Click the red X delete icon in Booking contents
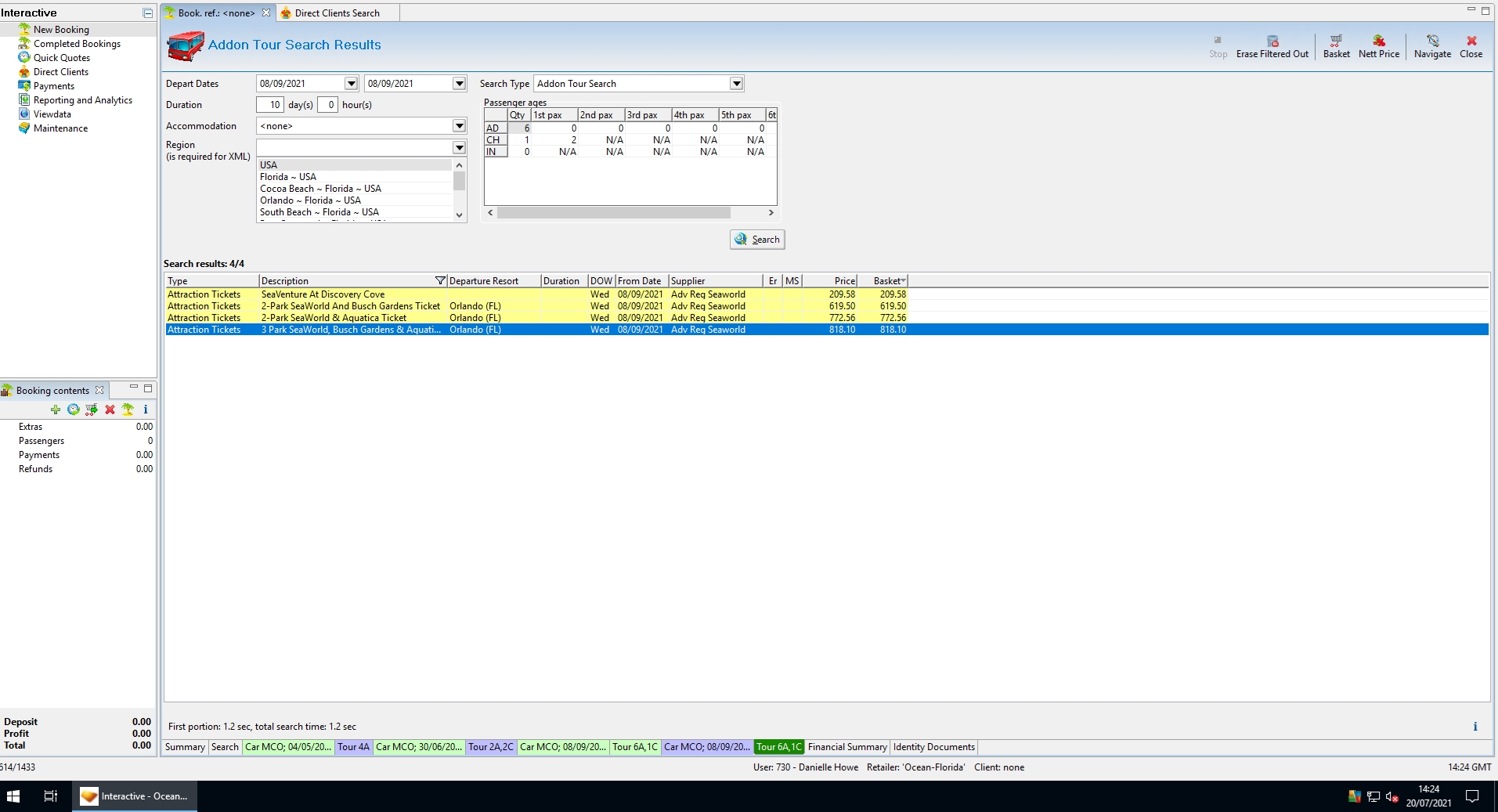Image resolution: width=1498 pixels, height=812 pixels. click(110, 410)
